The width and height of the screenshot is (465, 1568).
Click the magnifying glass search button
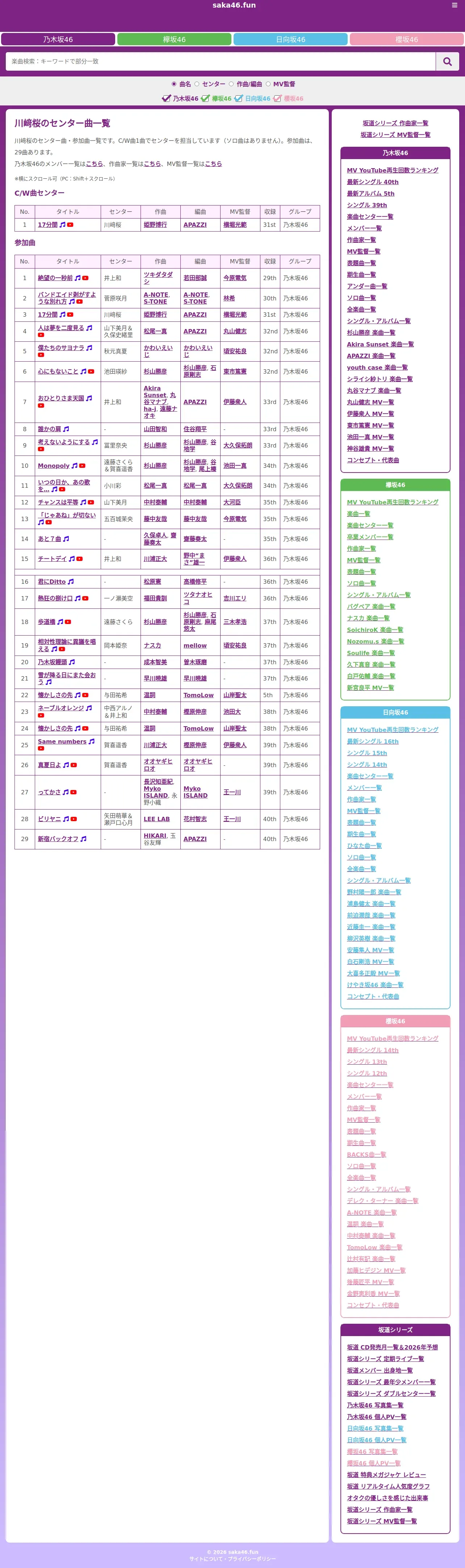pyautogui.click(x=447, y=62)
